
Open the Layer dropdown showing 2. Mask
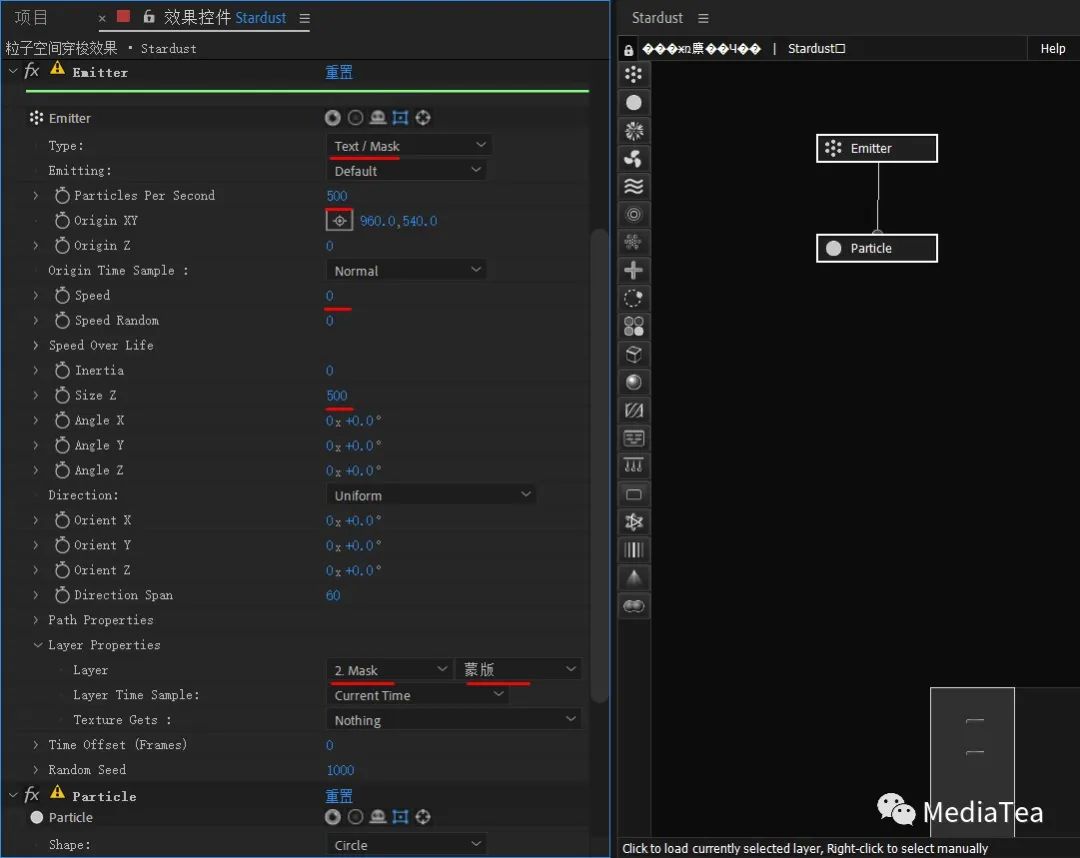click(389, 670)
